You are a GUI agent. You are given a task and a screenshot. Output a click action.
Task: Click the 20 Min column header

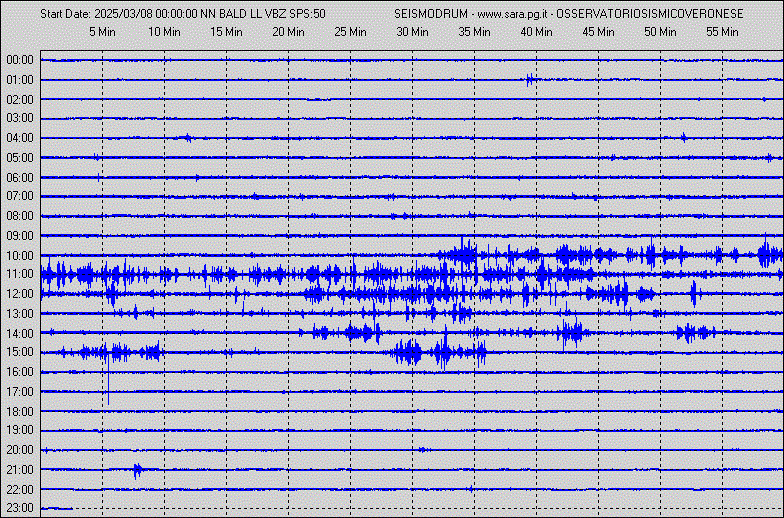[x=288, y=32]
